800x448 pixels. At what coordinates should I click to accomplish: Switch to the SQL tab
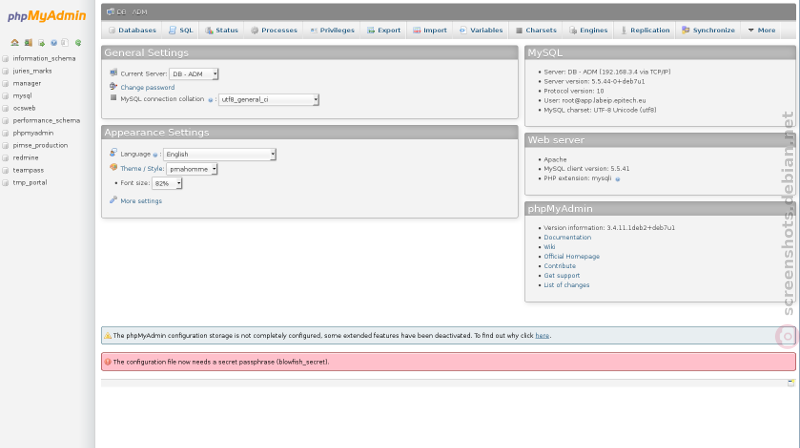point(181,30)
